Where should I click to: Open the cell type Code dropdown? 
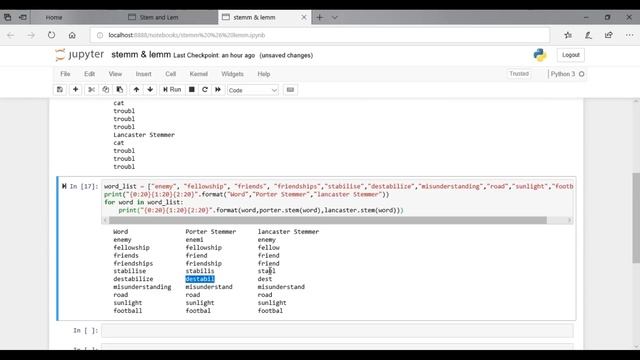(x=253, y=90)
